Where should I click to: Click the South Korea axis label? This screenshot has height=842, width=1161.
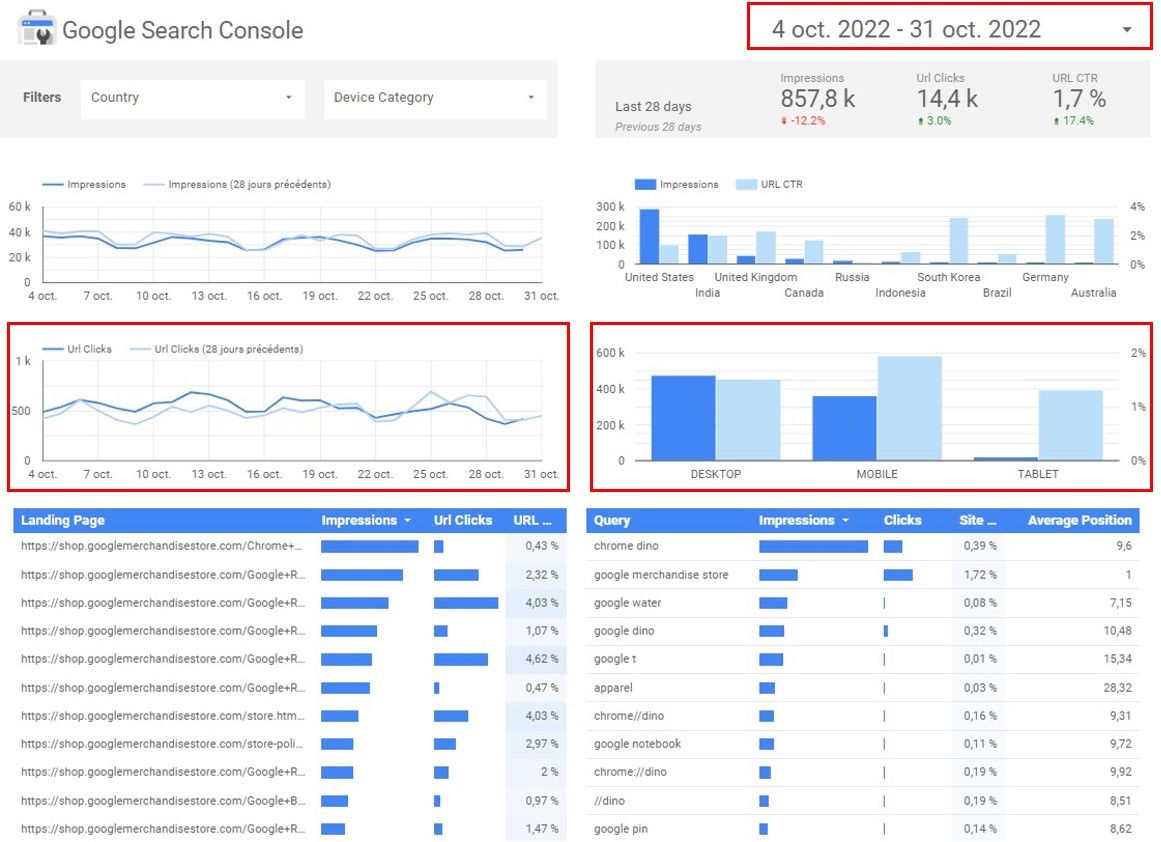point(948,277)
